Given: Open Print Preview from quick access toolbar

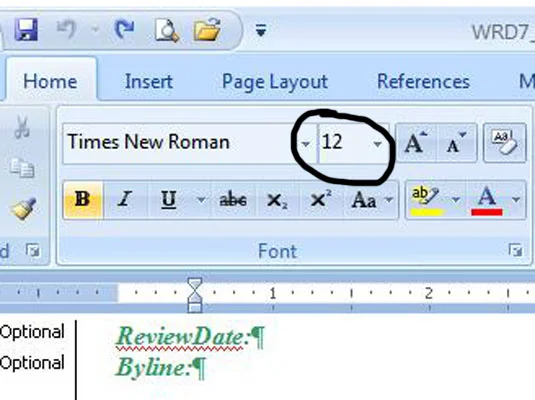Looking at the screenshot, I should tap(167, 30).
